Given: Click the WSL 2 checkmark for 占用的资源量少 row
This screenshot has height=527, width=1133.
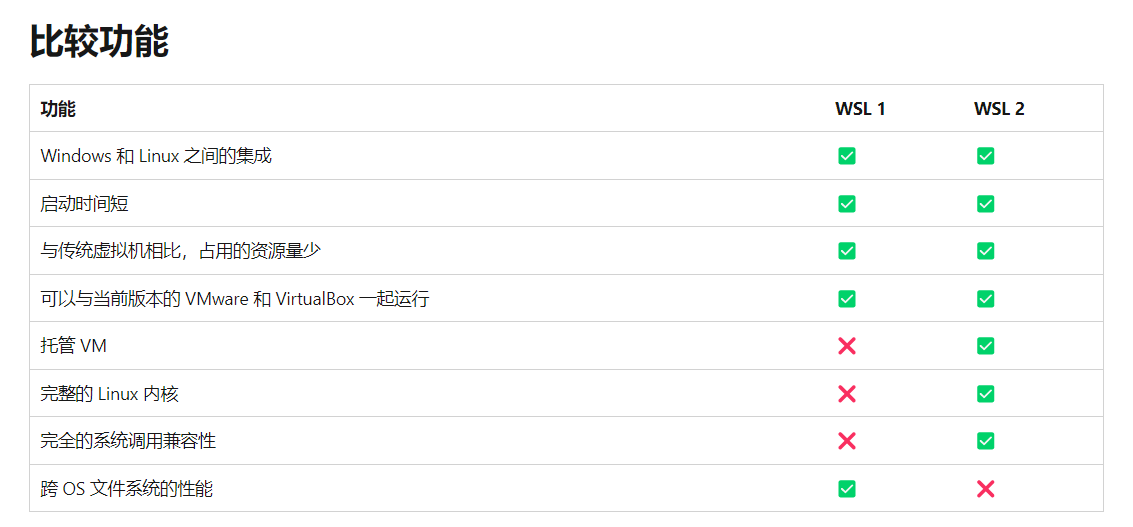Looking at the screenshot, I should click(985, 251).
